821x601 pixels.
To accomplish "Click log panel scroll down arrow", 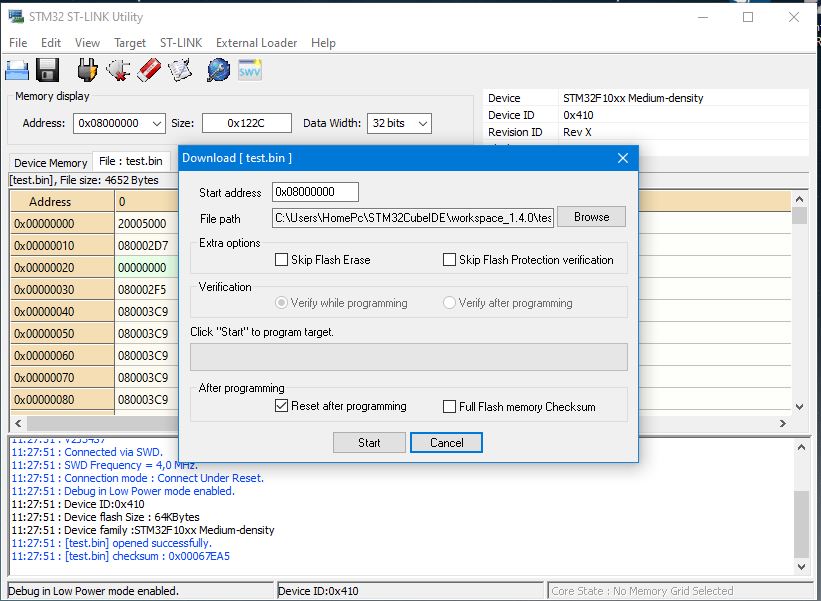I will tap(802, 566).
